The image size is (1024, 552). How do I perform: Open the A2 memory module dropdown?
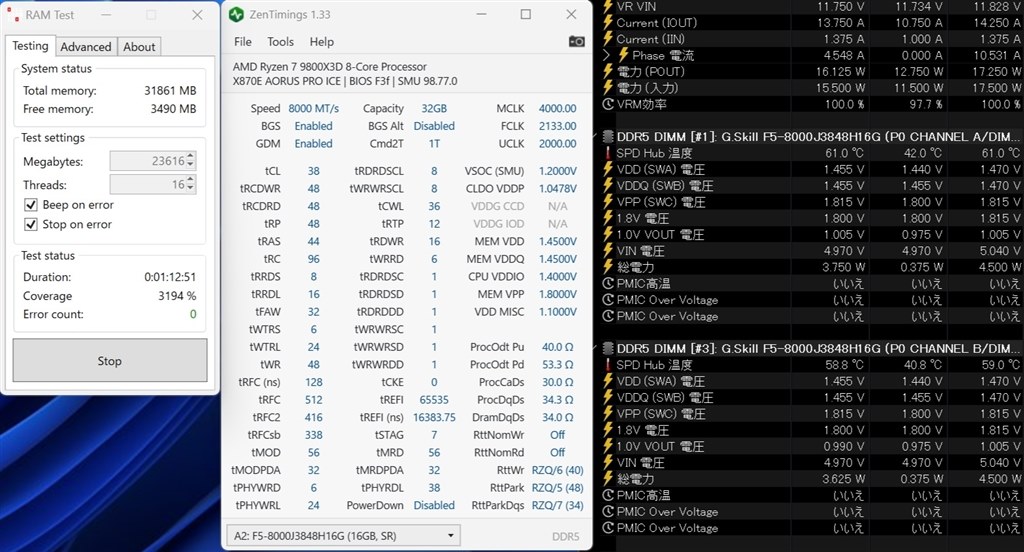(343, 536)
